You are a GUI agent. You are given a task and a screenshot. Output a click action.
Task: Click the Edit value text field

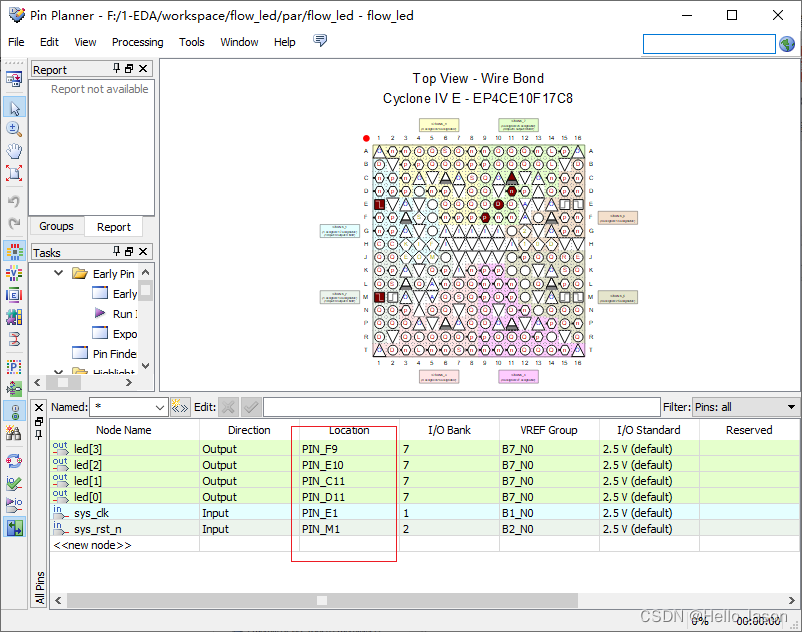461,408
